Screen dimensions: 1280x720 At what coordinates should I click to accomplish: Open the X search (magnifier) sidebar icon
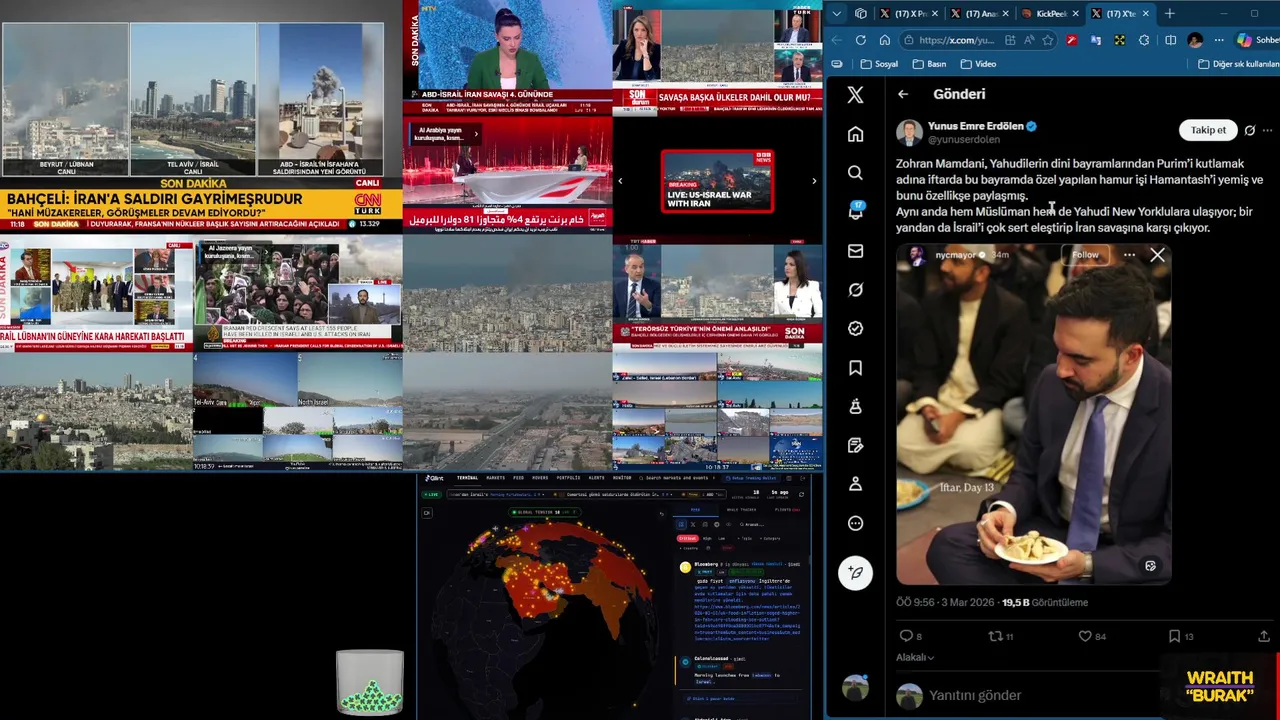(x=855, y=173)
